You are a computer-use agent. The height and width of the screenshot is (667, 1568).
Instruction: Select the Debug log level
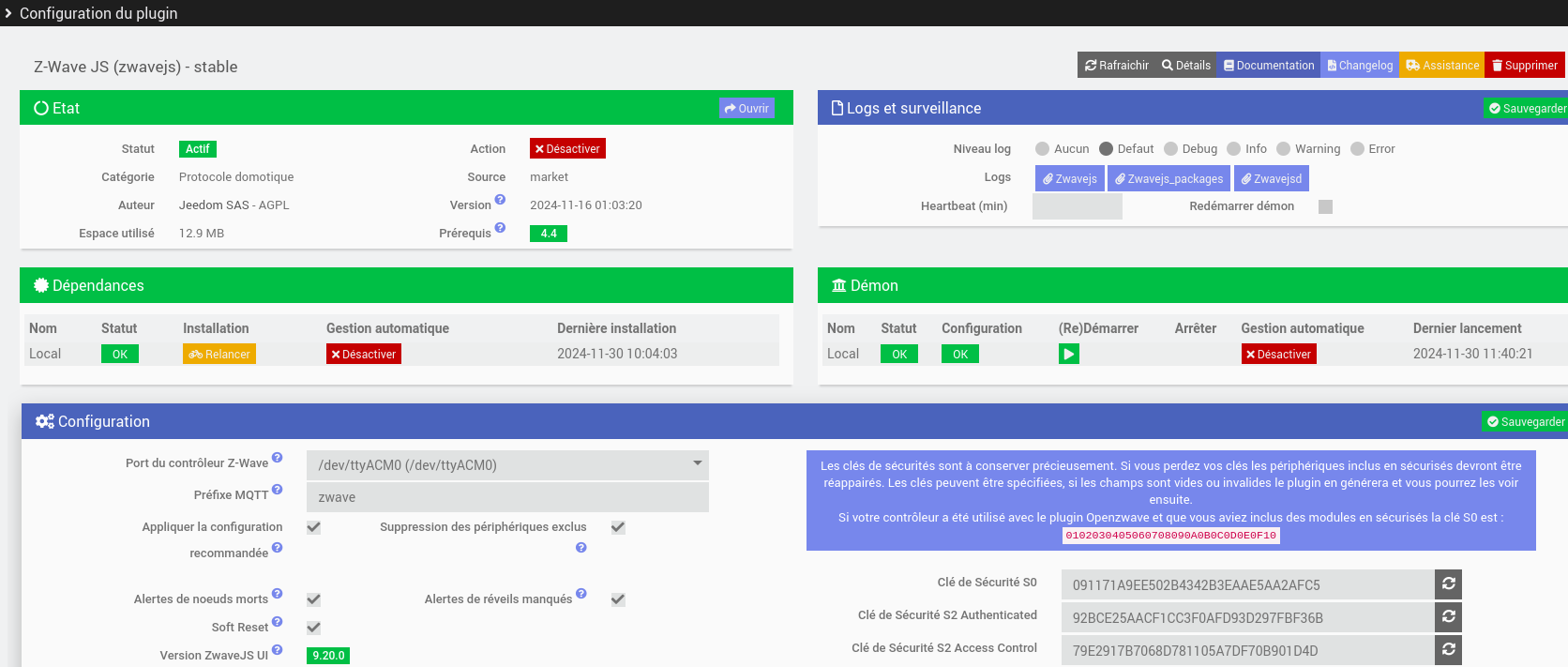point(1170,148)
